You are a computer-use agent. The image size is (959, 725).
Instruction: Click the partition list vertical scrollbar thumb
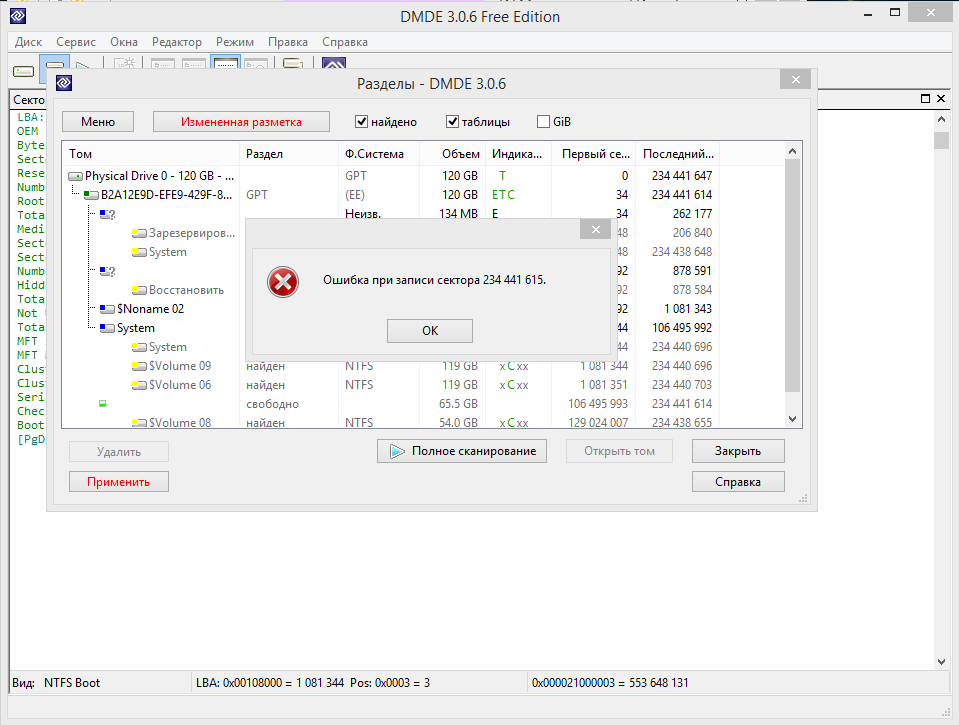point(793,275)
